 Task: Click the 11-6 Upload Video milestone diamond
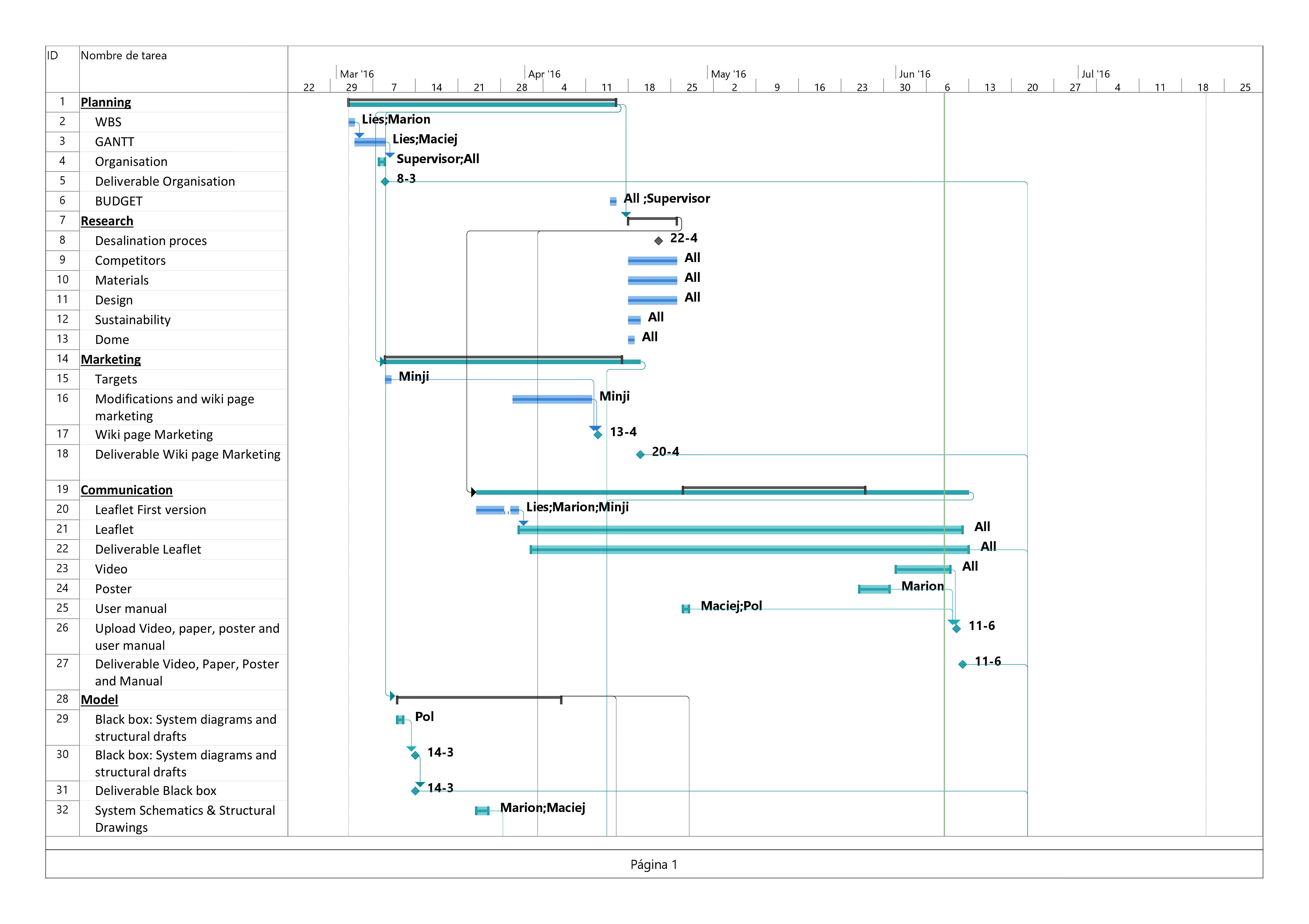click(x=957, y=629)
